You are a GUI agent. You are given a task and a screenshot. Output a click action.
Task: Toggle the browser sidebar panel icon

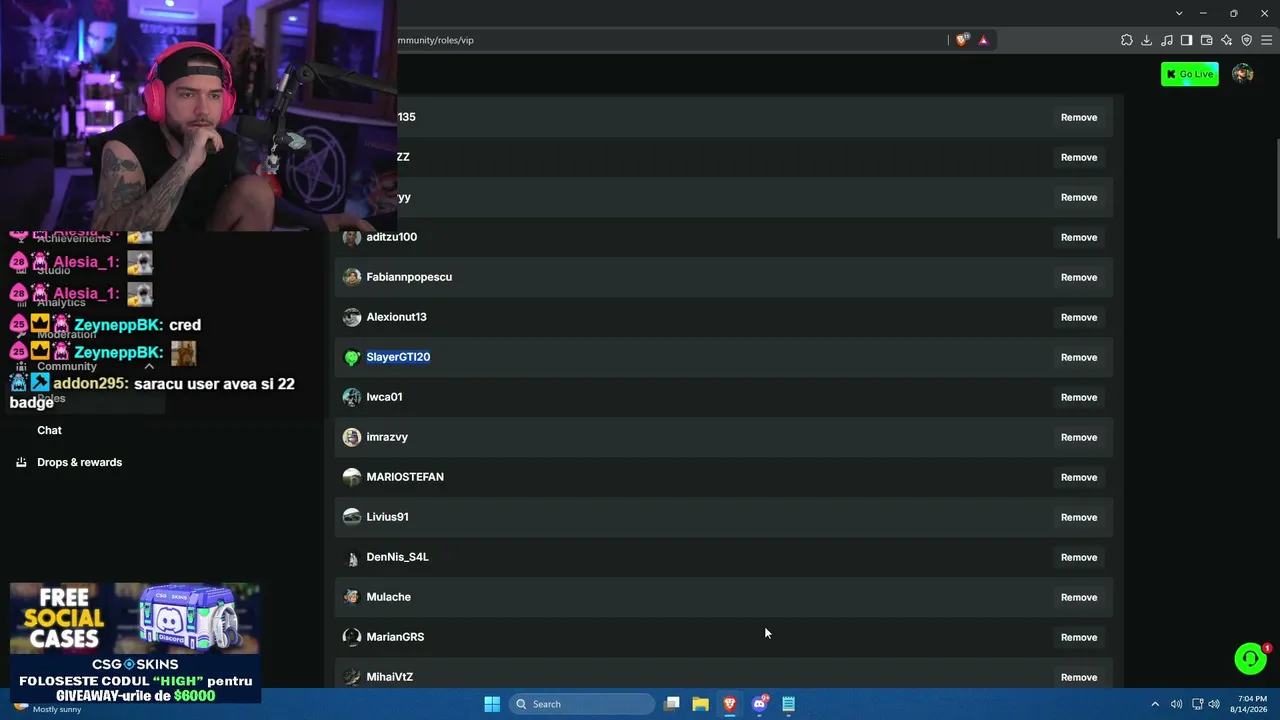(1187, 40)
